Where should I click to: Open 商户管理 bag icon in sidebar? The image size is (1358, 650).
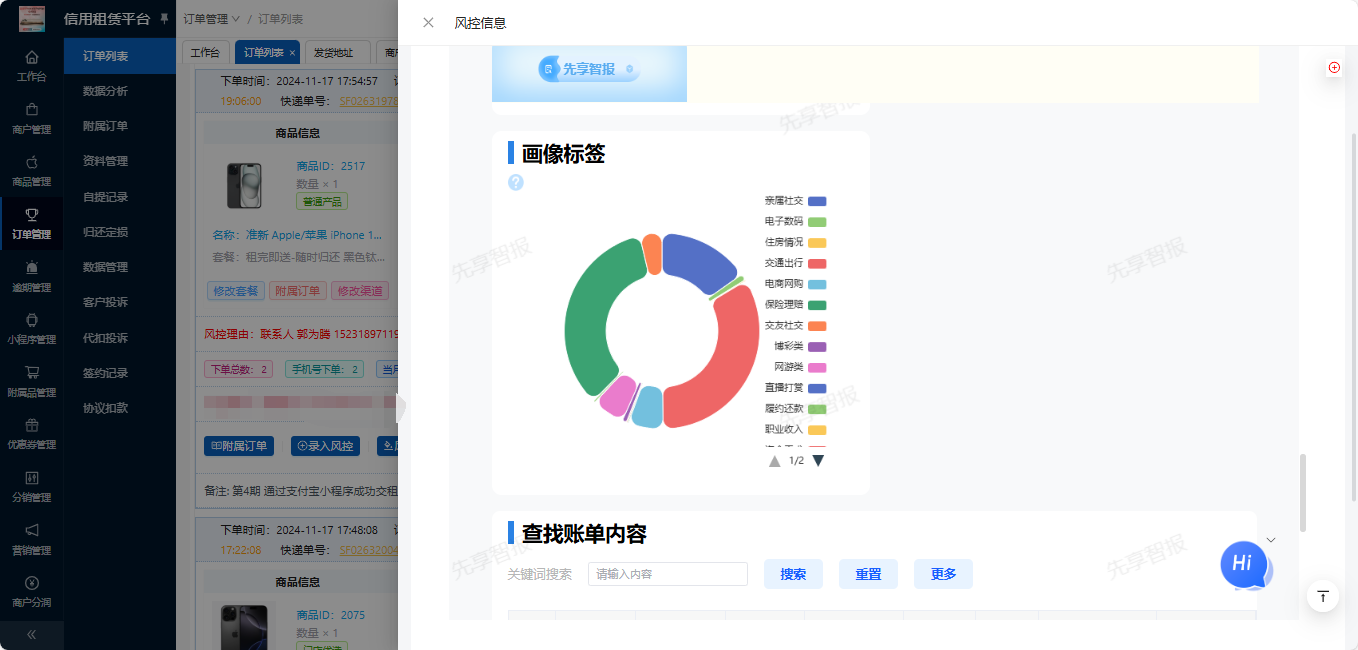coord(32,109)
